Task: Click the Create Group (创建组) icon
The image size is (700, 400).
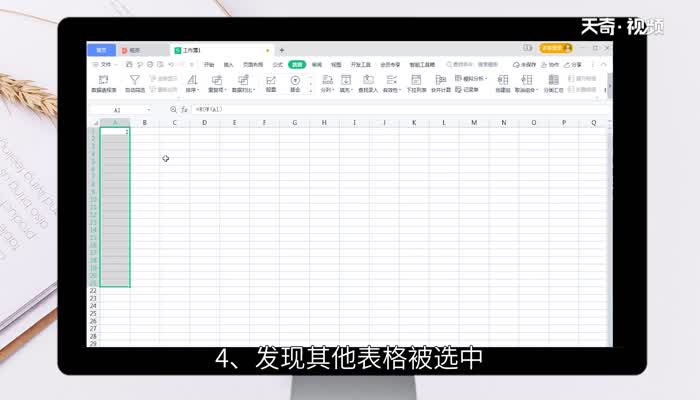Action: (503, 80)
